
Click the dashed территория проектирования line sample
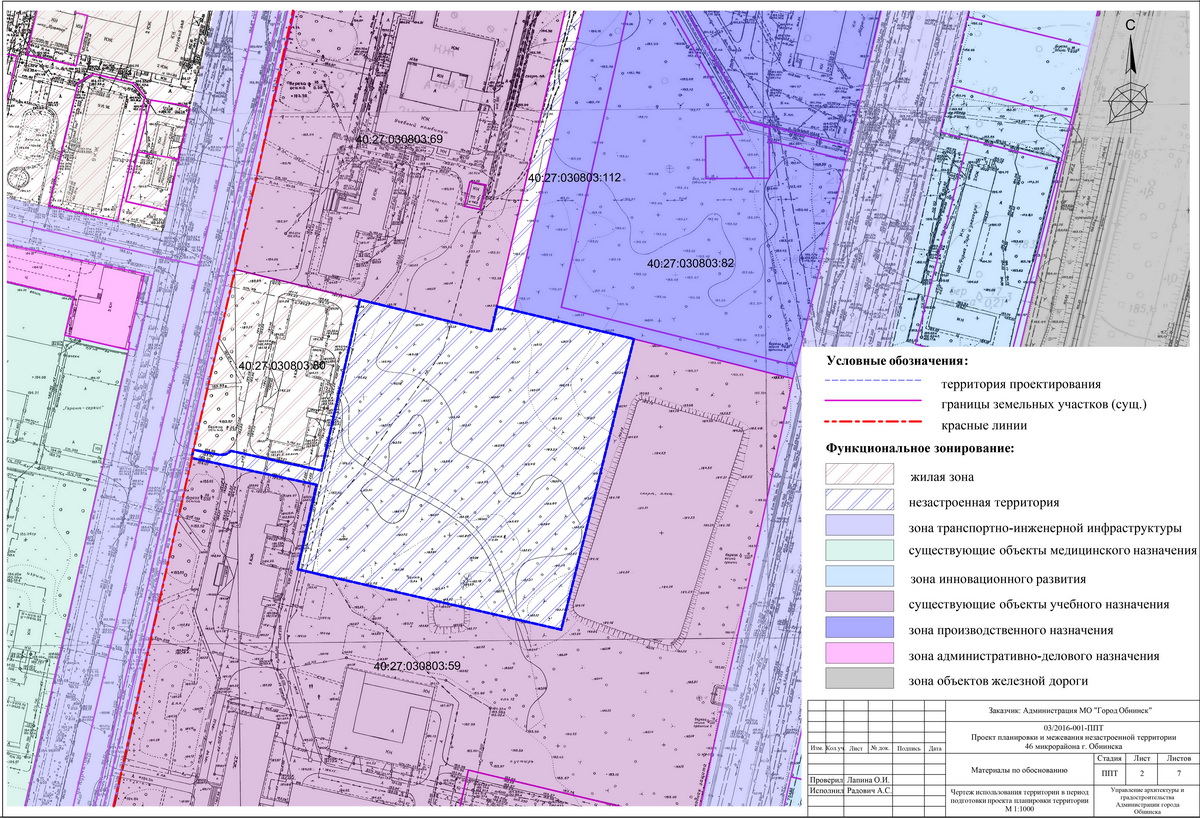click(x=871, y=382)
